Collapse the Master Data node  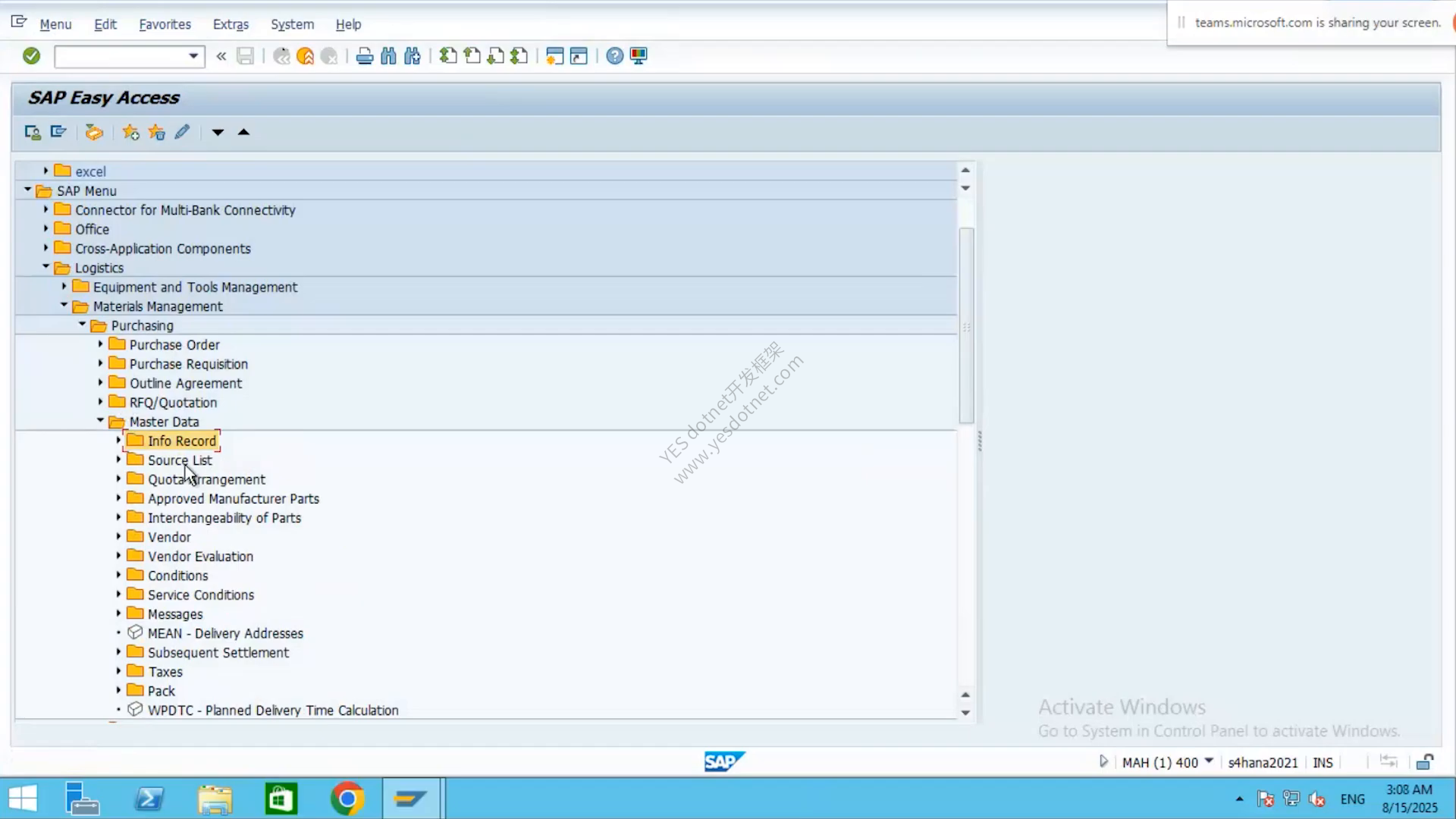101,421
